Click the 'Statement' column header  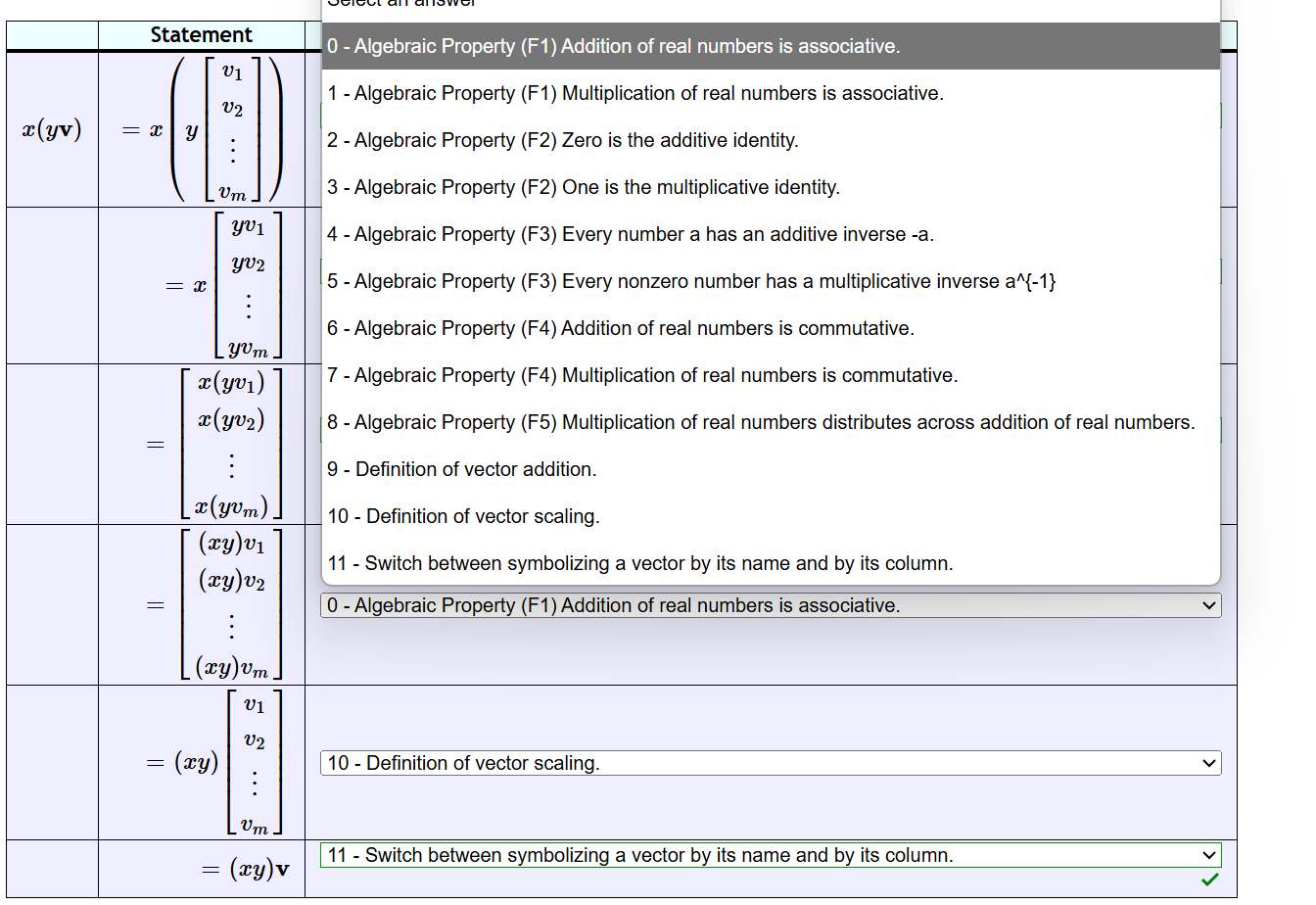202,35
